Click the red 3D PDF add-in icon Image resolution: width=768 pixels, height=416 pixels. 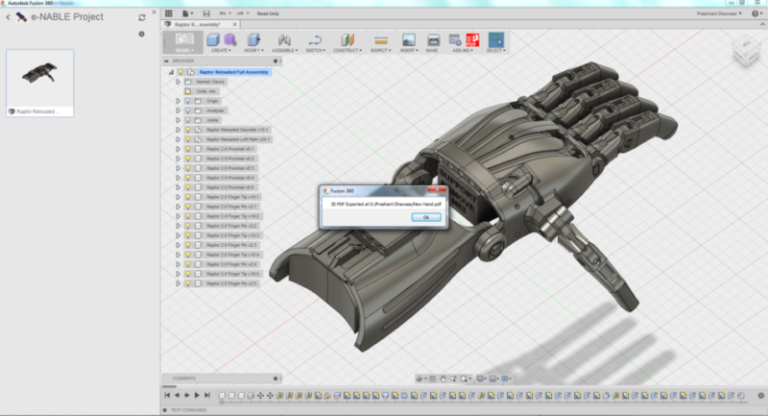coord(473,40)
